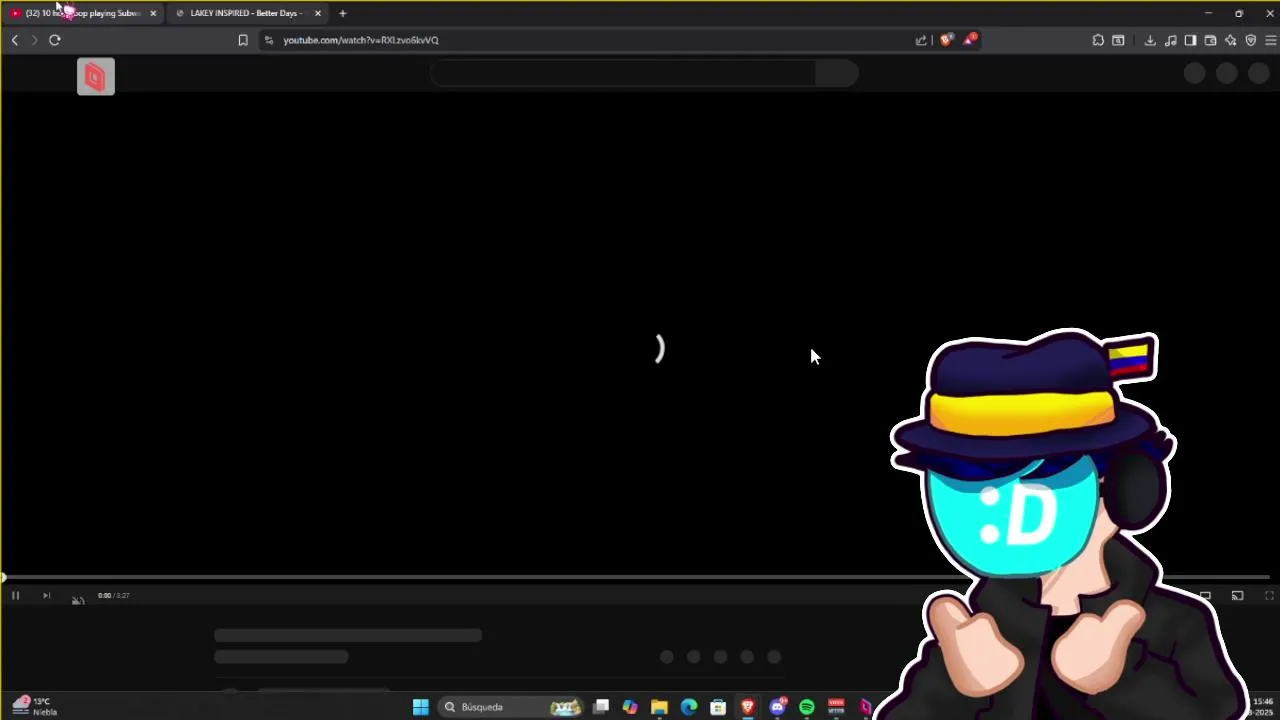The height and width of the screenshot is (720, 1280).
Task: Switch to LAKEY INSPIRED - Better Days tab
Action: pyautogui.click(x=246, y=13)
